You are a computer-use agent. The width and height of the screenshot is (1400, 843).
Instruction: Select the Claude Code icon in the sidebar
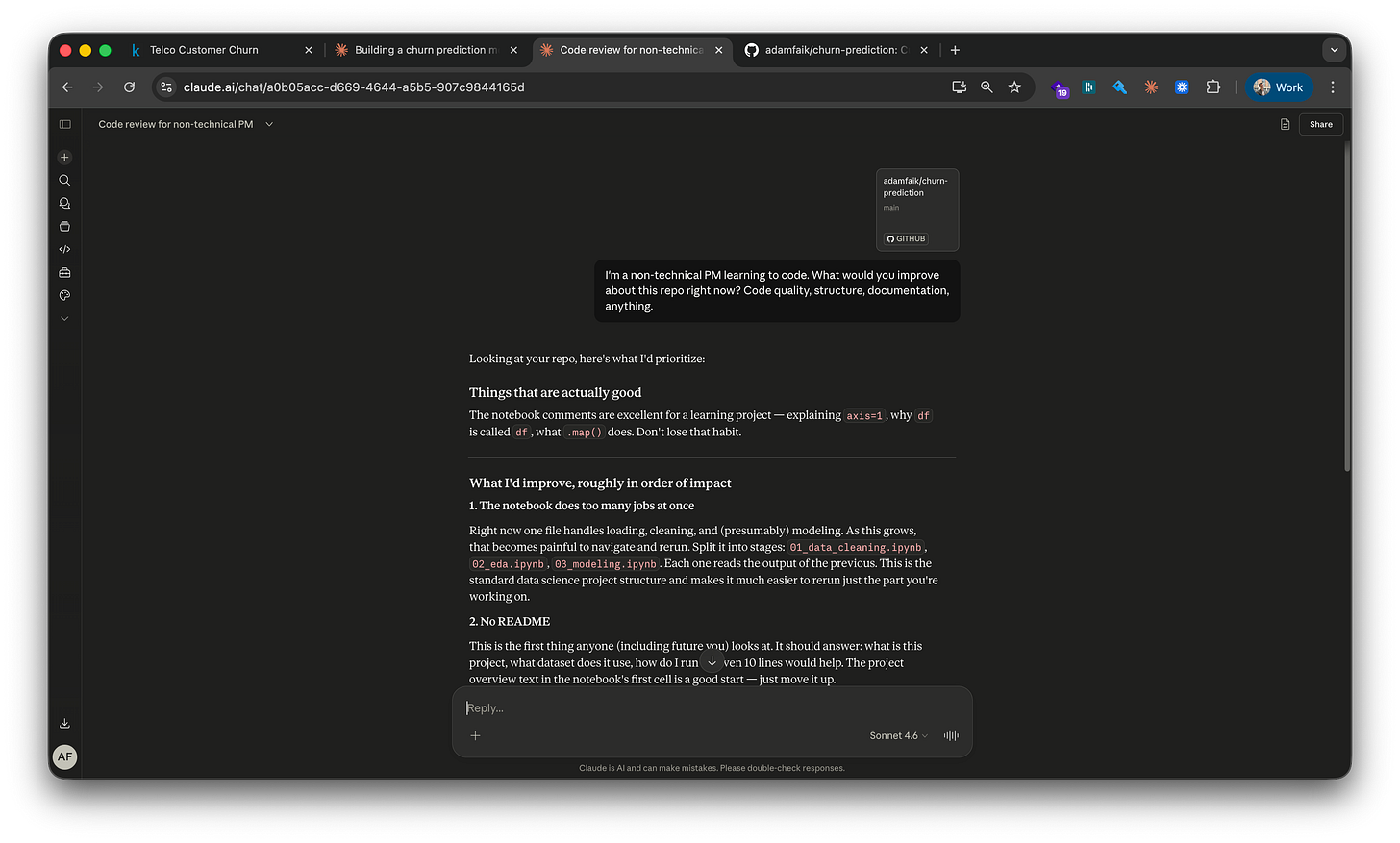[x=64, y=249]
